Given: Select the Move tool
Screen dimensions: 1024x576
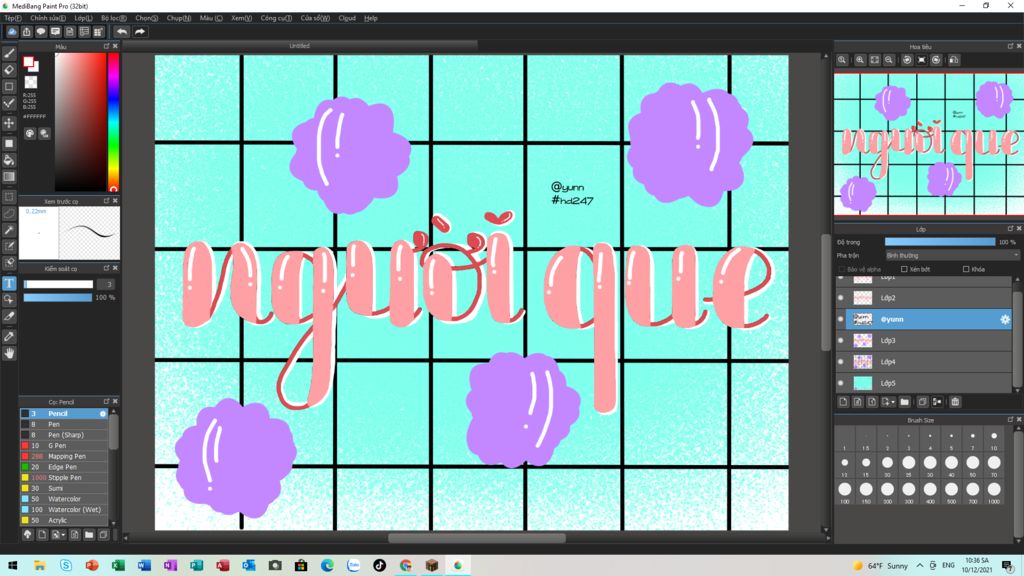Looking at the screenshot, I should [9, 123].
